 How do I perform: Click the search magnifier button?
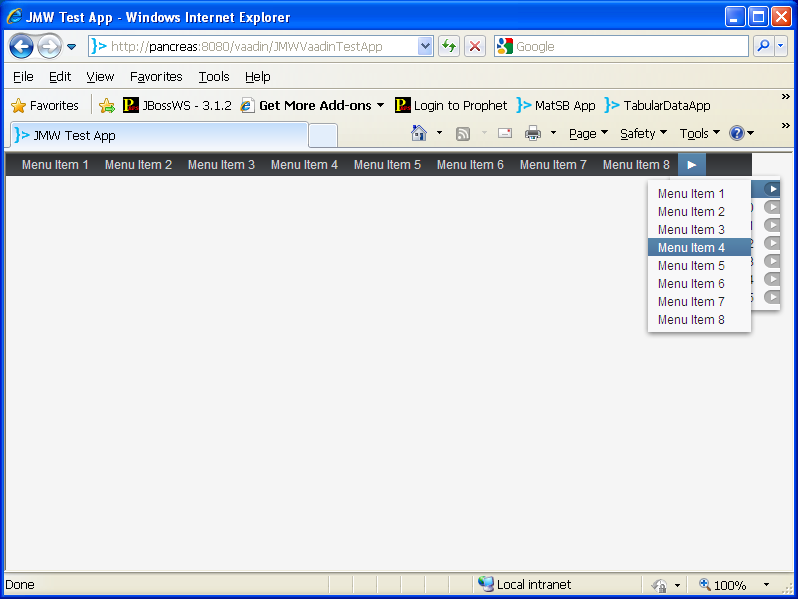[x=763, y=46]
